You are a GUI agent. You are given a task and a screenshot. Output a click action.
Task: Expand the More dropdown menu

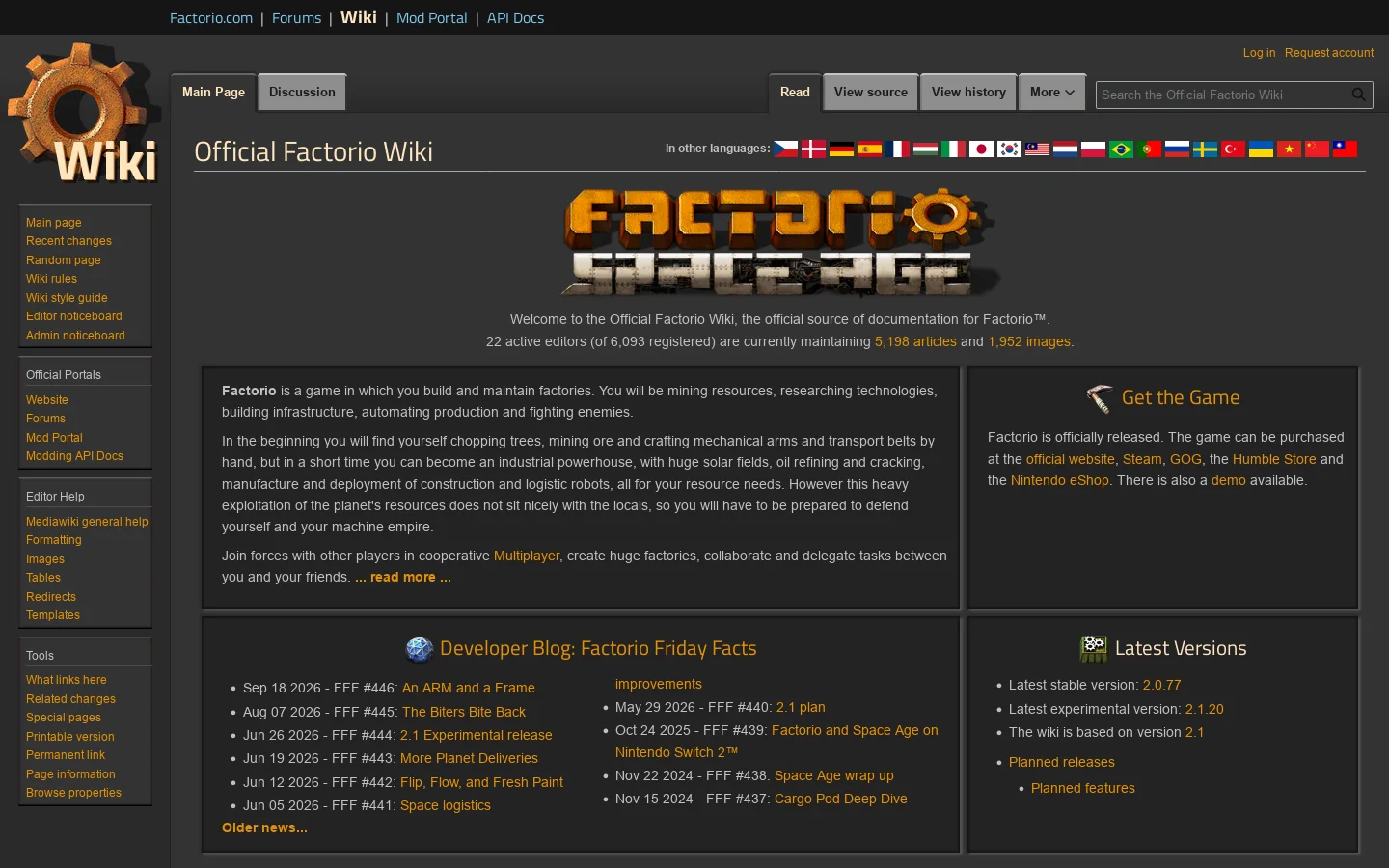pyautogui.click(x=1052, y=92)
